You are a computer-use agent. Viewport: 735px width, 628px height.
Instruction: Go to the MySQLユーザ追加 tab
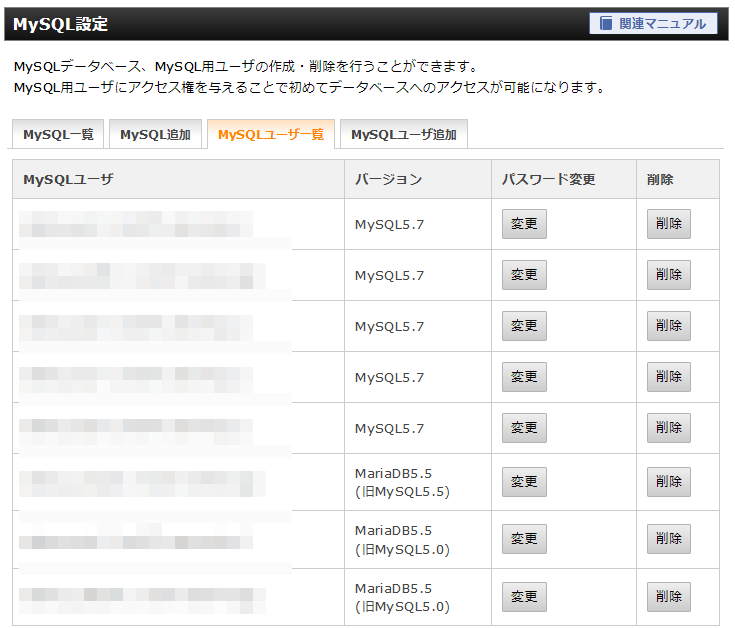pyautogui.click(x=404, y=135)
